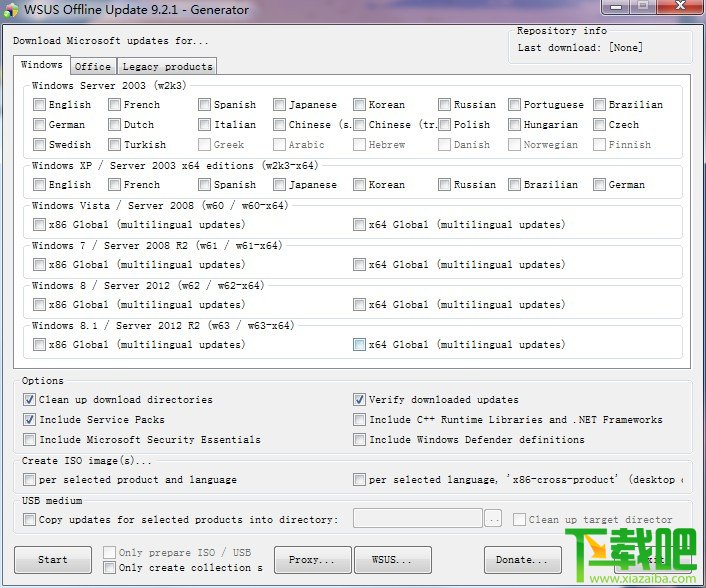Click the Start button
This screenshot has width=706, height=588.
tap(53, 560)
